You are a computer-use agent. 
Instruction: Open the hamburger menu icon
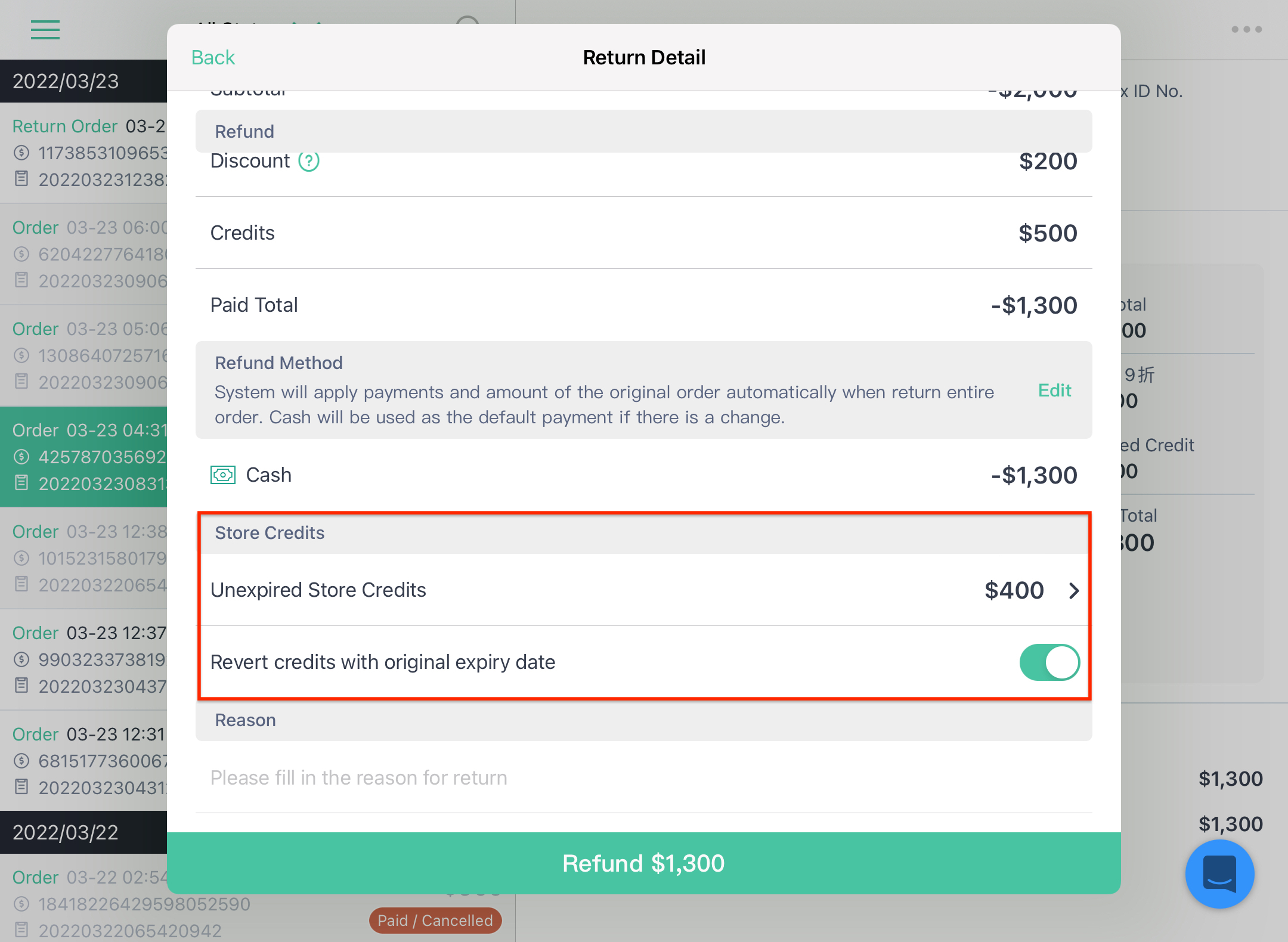coord(45,29)
